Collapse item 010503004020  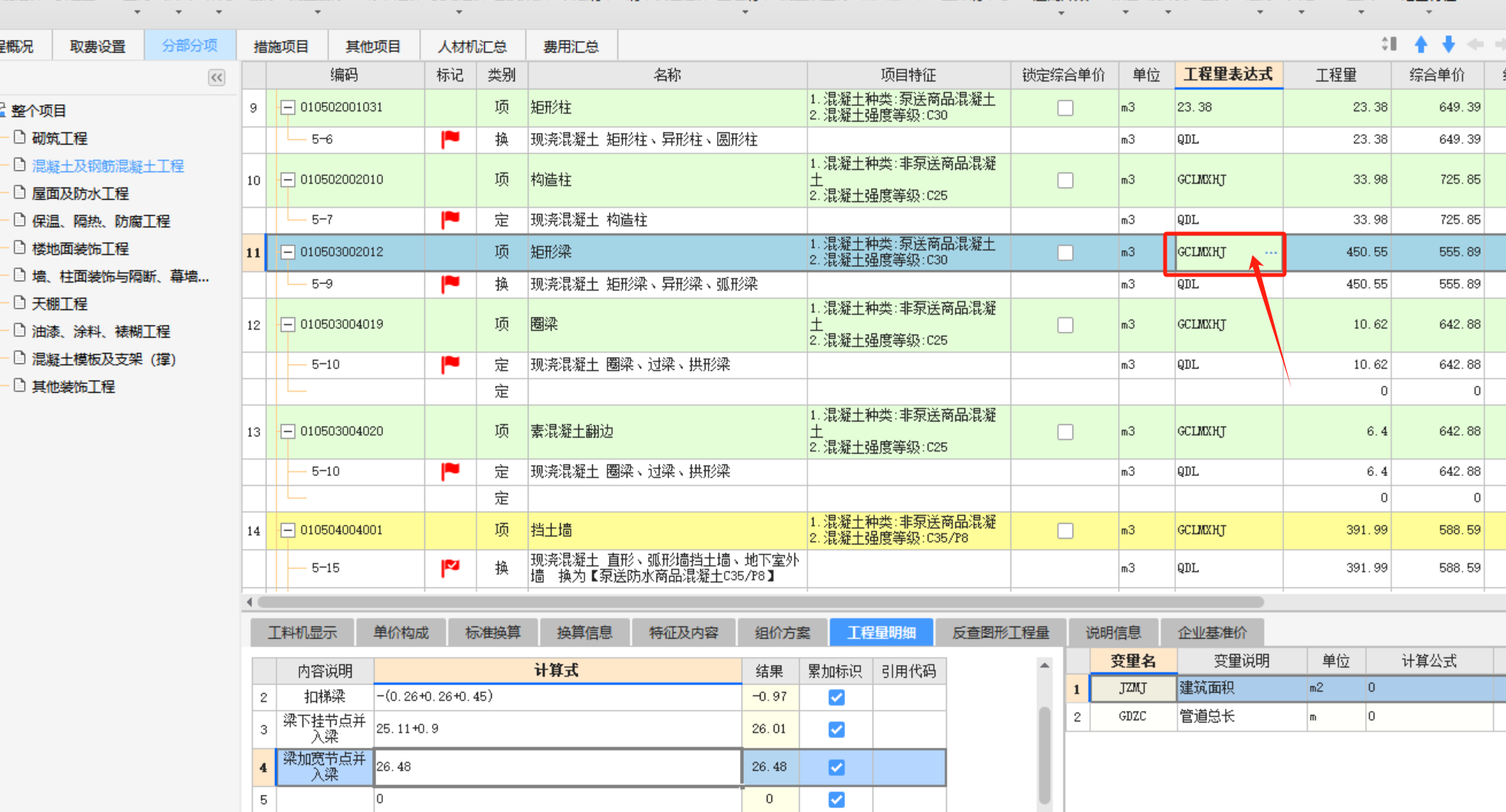[x=288, y=431]
